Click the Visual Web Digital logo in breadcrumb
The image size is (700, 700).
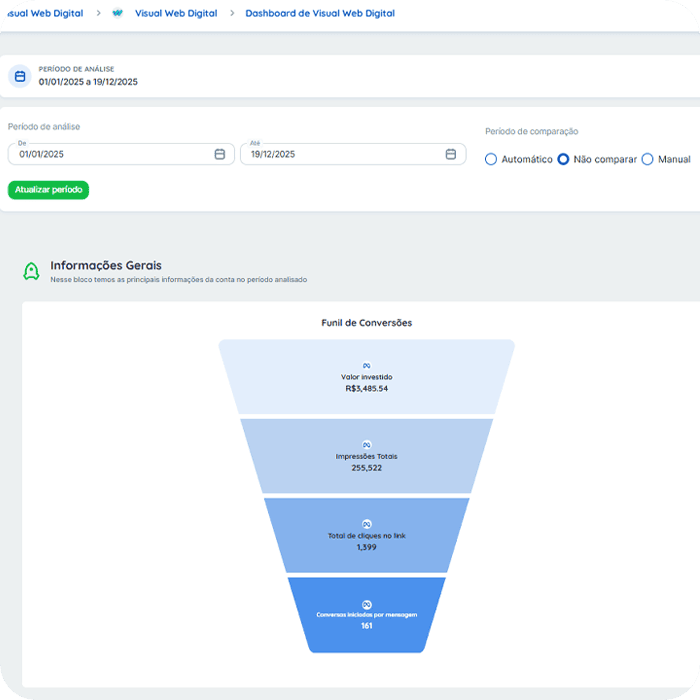tap(118, 13)
